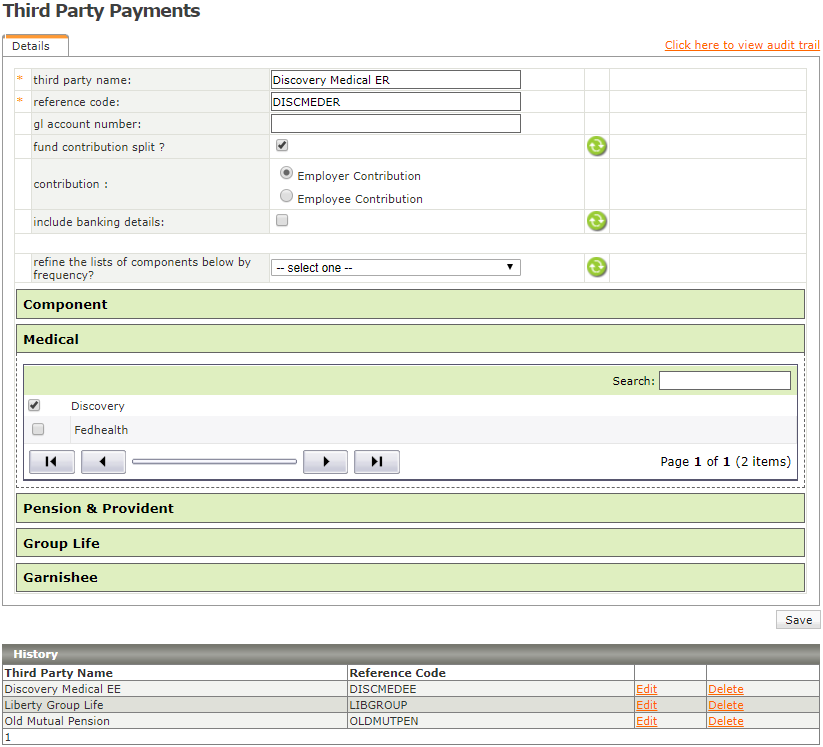Go to last page of Medical list

pos(377,462)
